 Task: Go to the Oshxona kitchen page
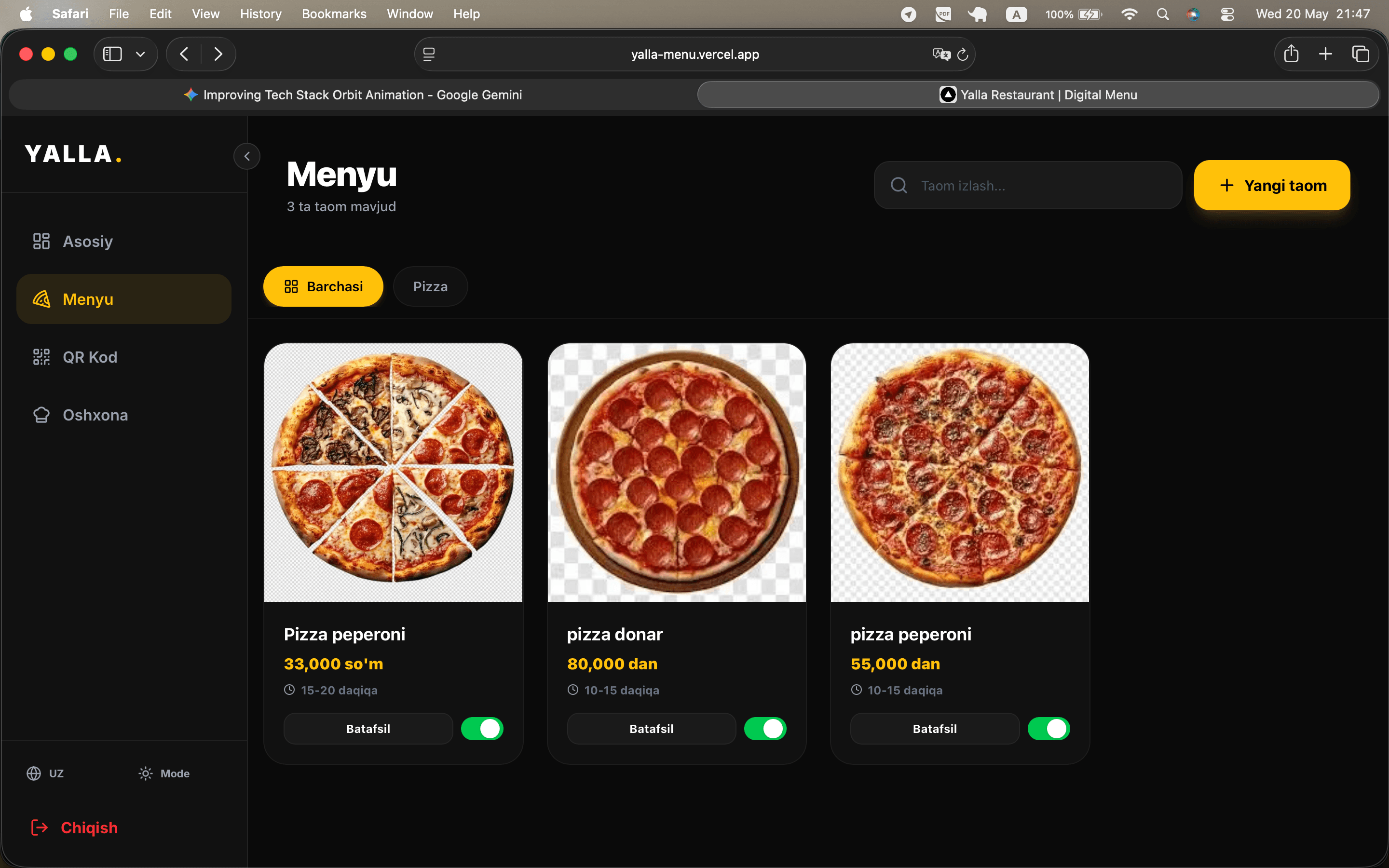click(123, 415)
